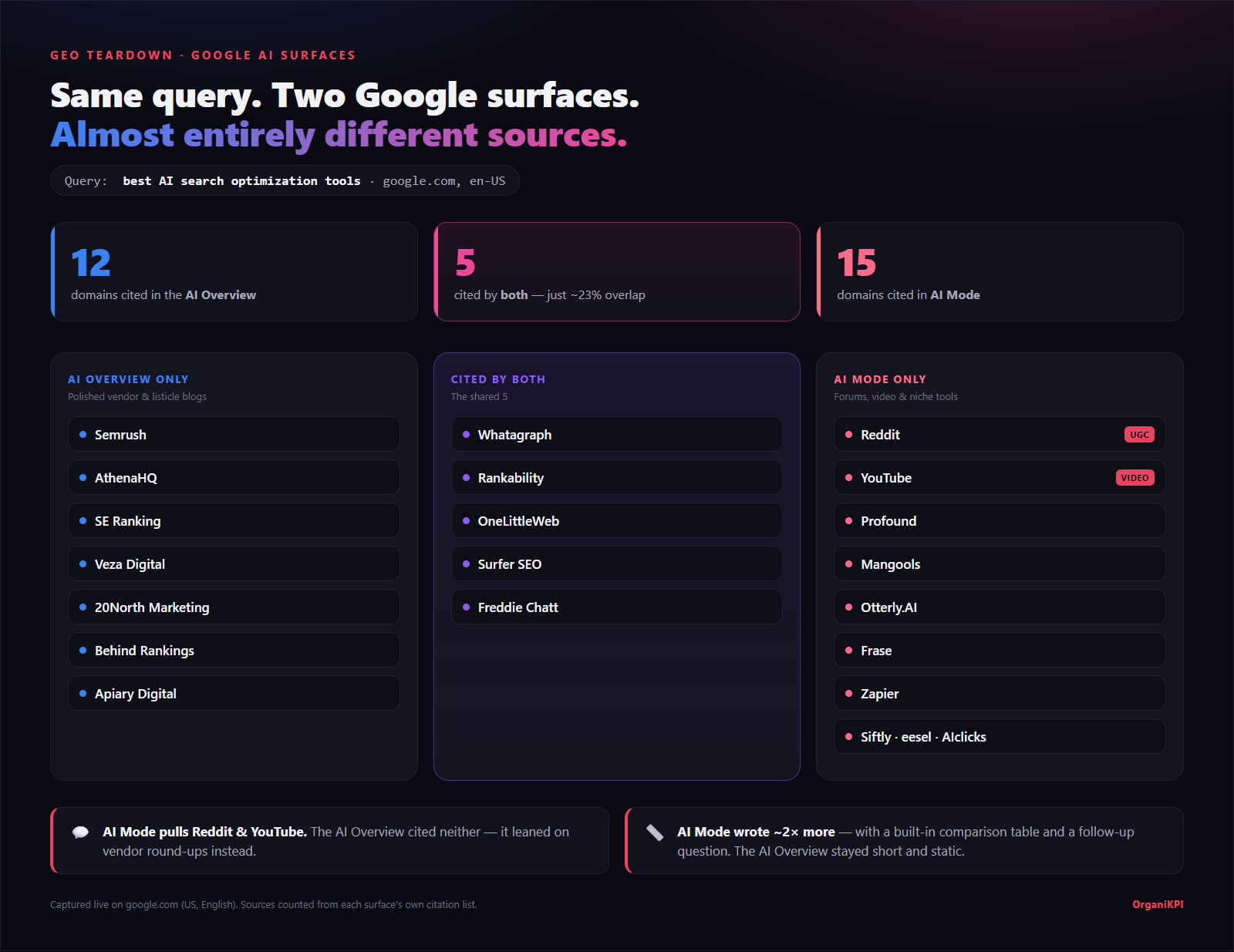Image resolution: width=1234 pixels, height=952 pixels.
Task: Click 'Forums, video & niche tools' subtitle
Action: [x=895, y=397]
